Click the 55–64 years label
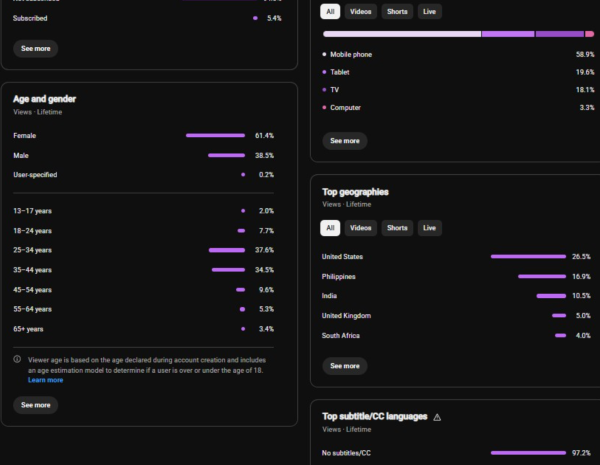The height and width of the screenshot is (465, 600). click(x=33, y=309)
